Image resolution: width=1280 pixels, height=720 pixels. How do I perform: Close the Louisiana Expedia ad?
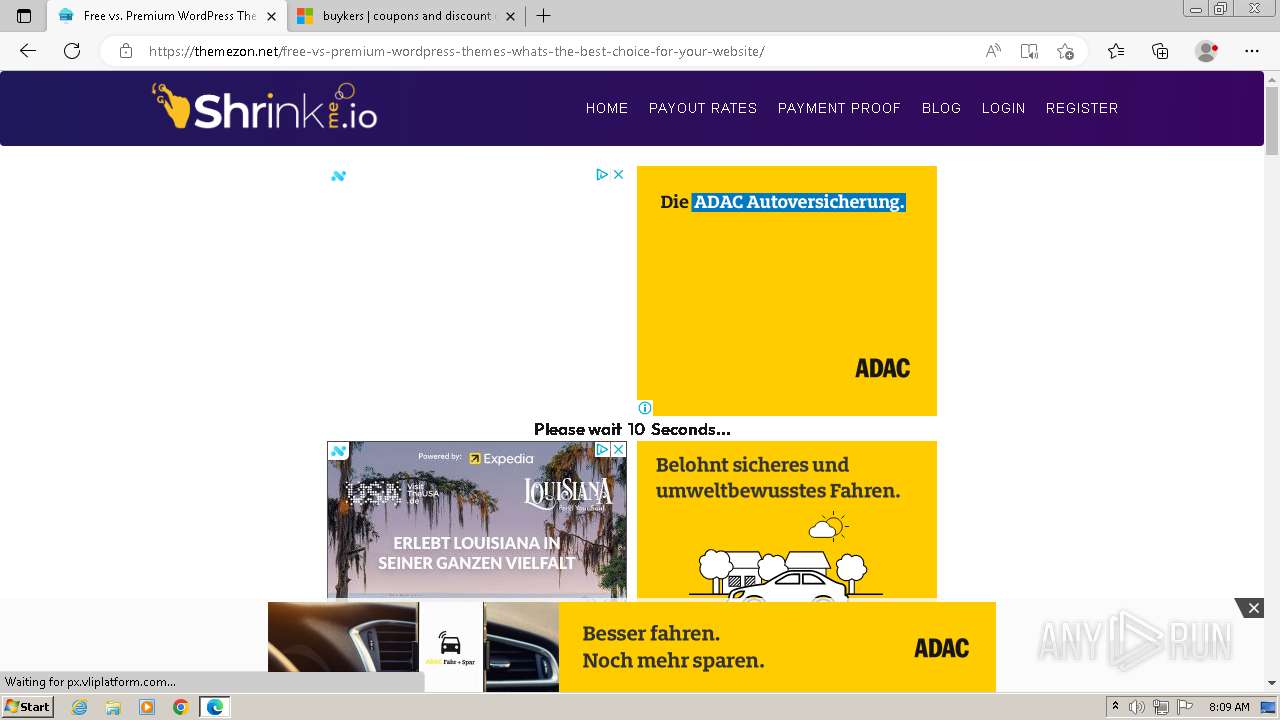[619, 450]
